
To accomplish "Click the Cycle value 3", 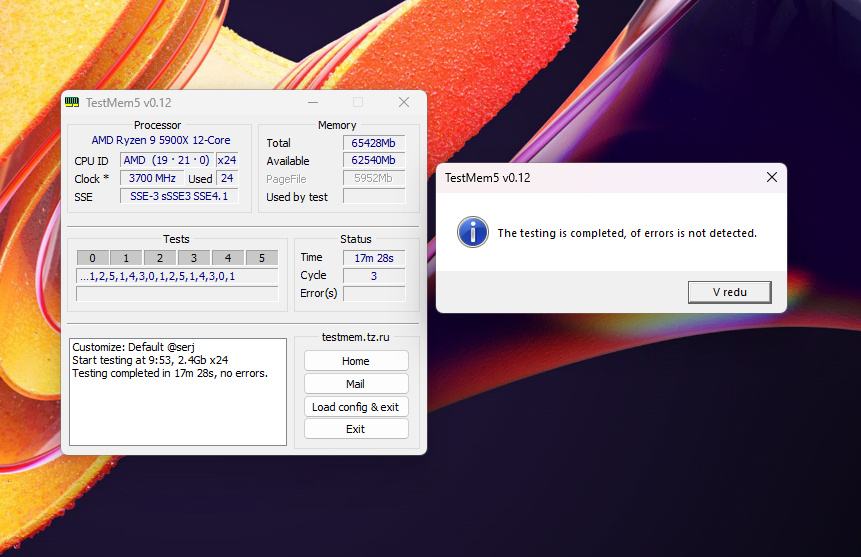I will click(x=374, y=276).
